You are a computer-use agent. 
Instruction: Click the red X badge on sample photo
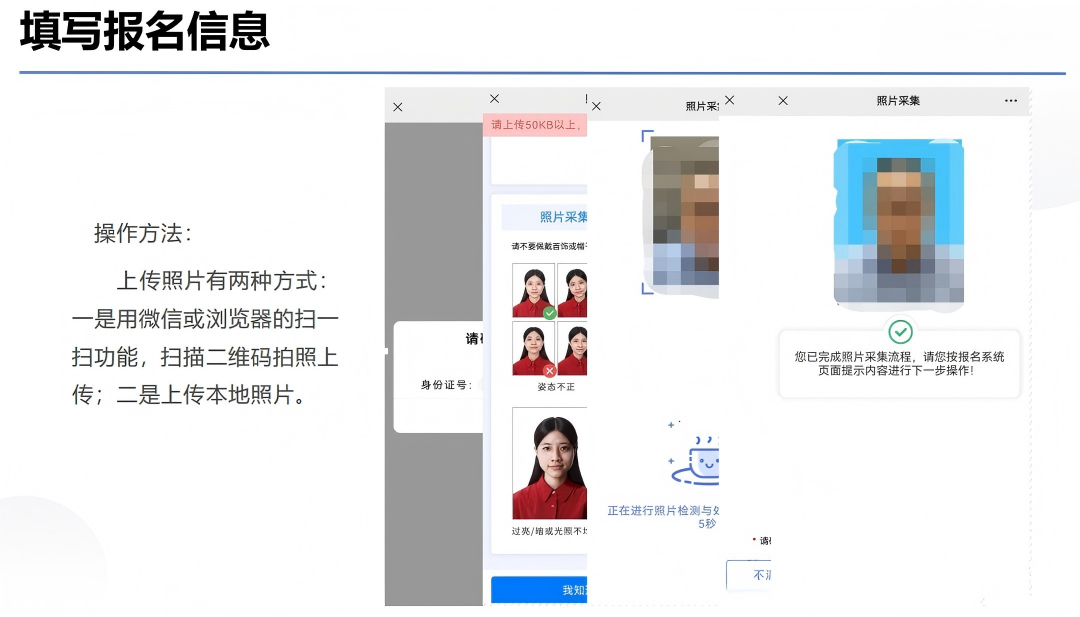[549, 370]
